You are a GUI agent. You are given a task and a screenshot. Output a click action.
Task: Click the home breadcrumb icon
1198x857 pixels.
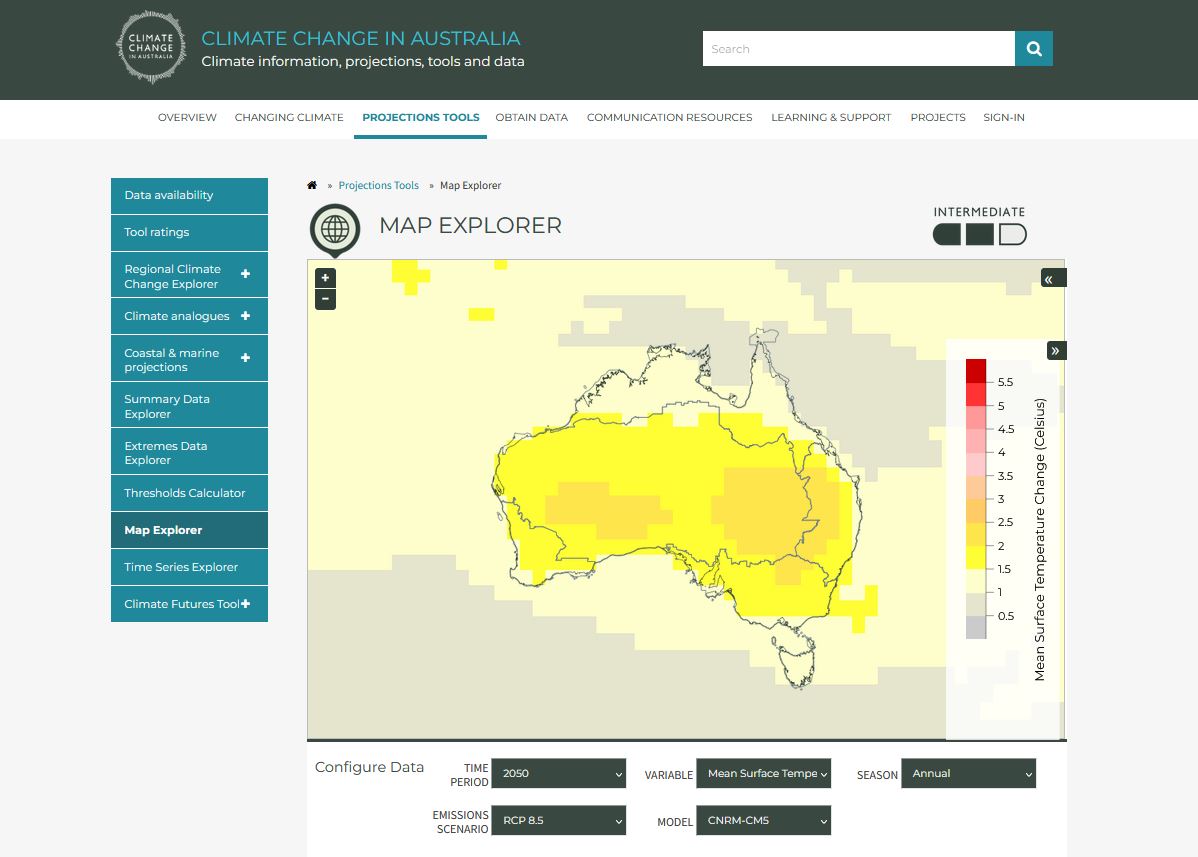coord(312,185)
